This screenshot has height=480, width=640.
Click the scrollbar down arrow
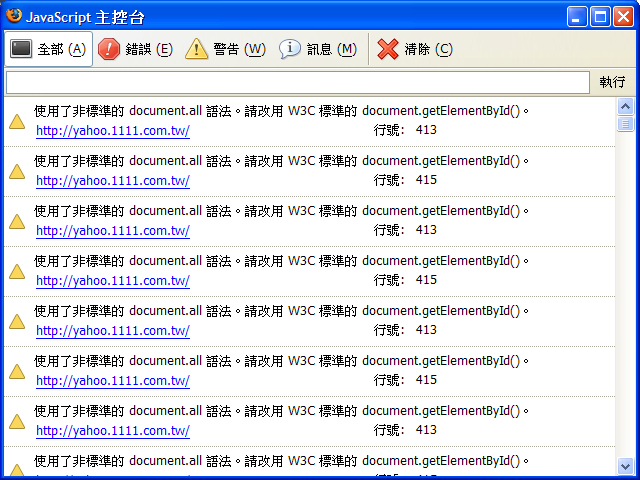coord(625,465)
